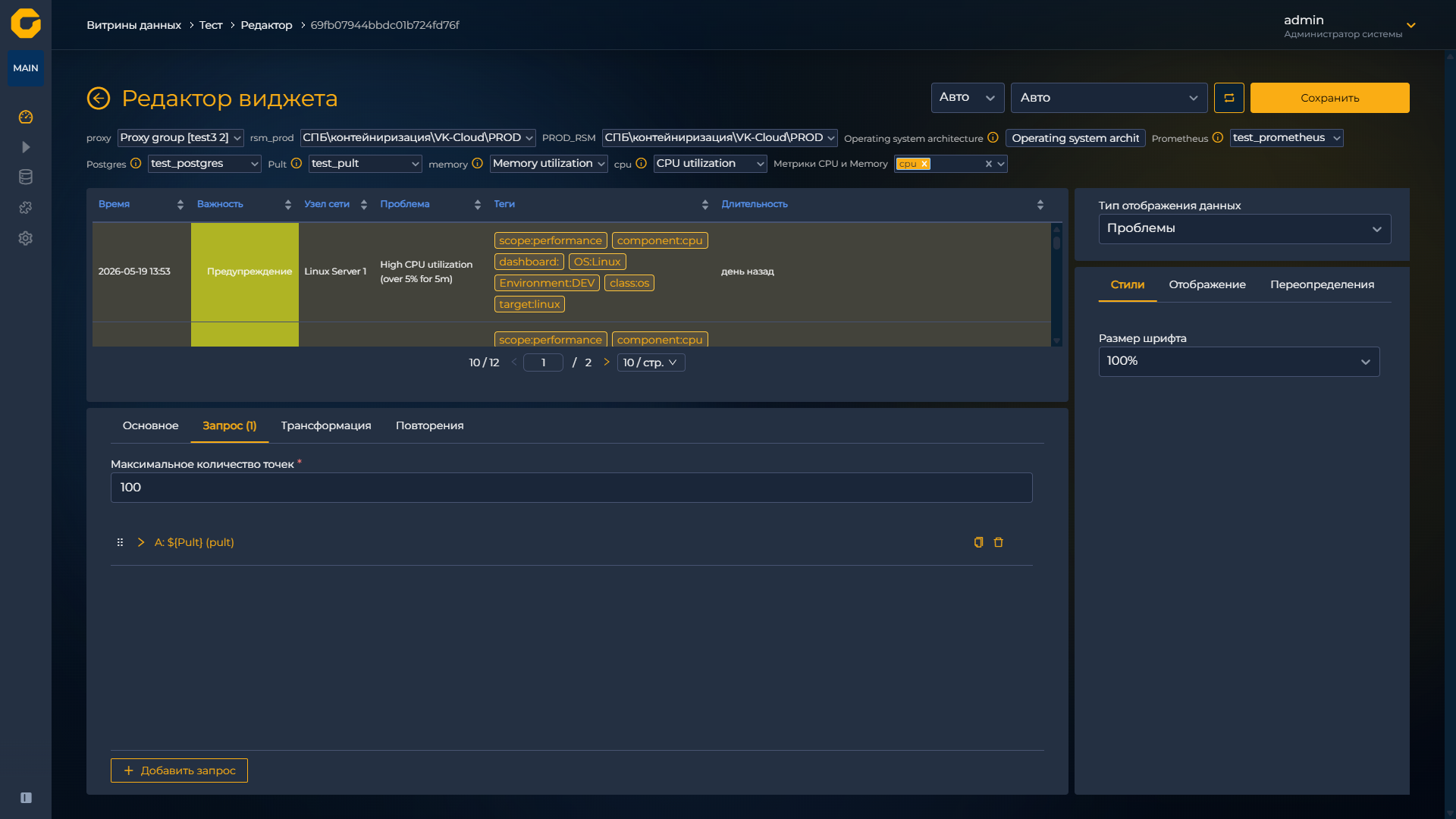Click Добавить запрос button

[x=180, y=770]
